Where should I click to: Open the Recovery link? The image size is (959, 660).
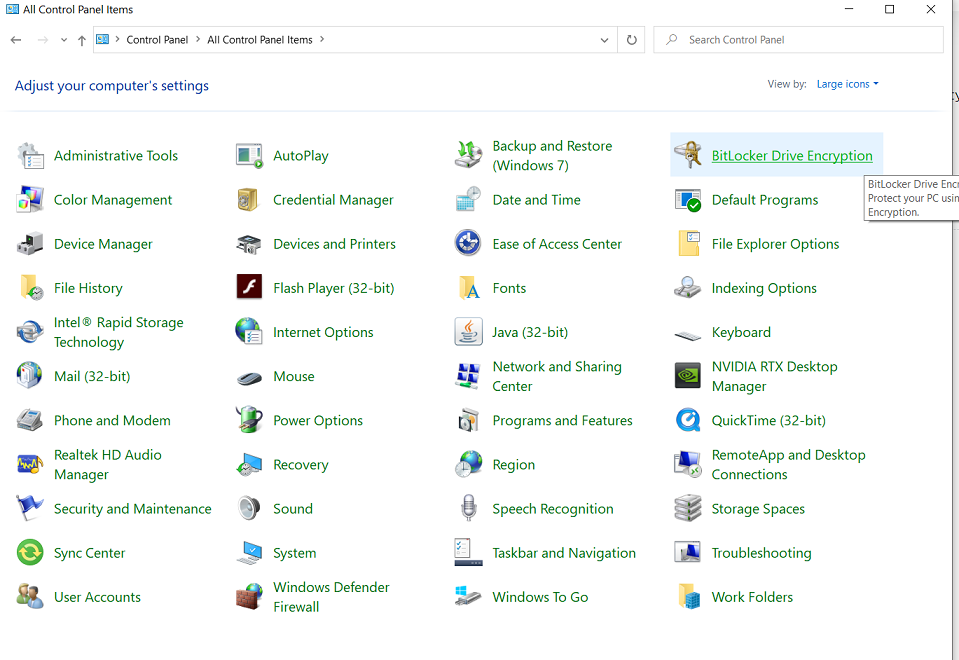(300, 465)
